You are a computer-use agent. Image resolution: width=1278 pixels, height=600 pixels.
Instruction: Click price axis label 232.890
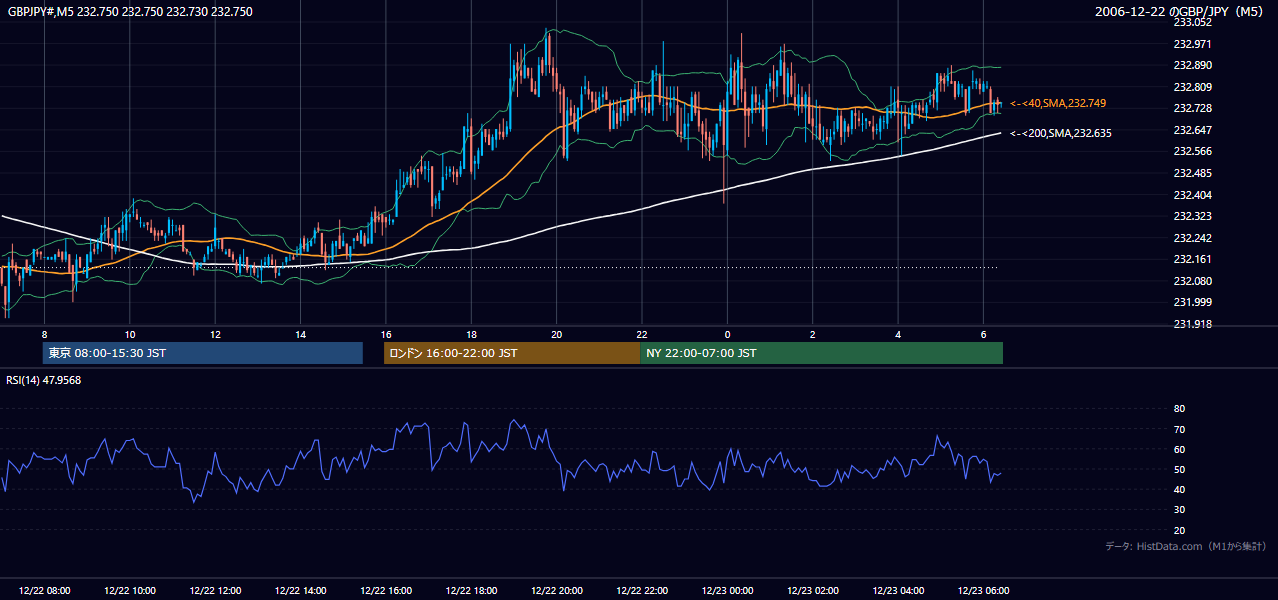(1193, 65)
